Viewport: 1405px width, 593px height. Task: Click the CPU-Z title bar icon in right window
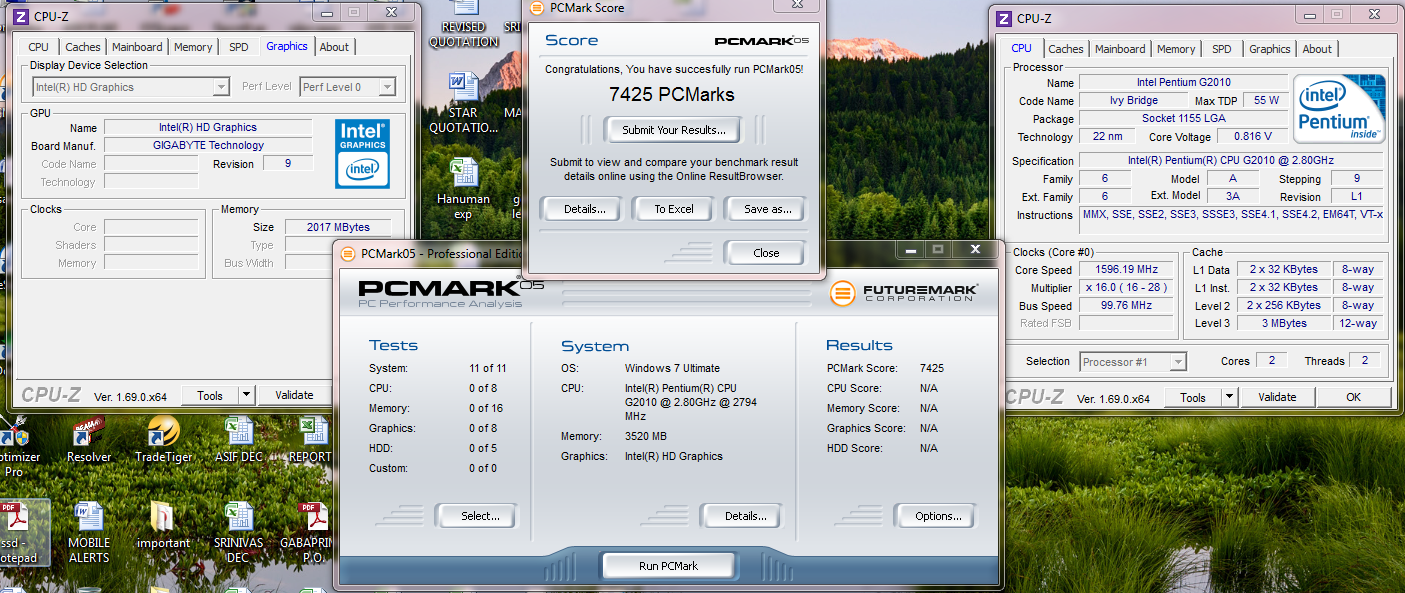(x=1003, y=18)
